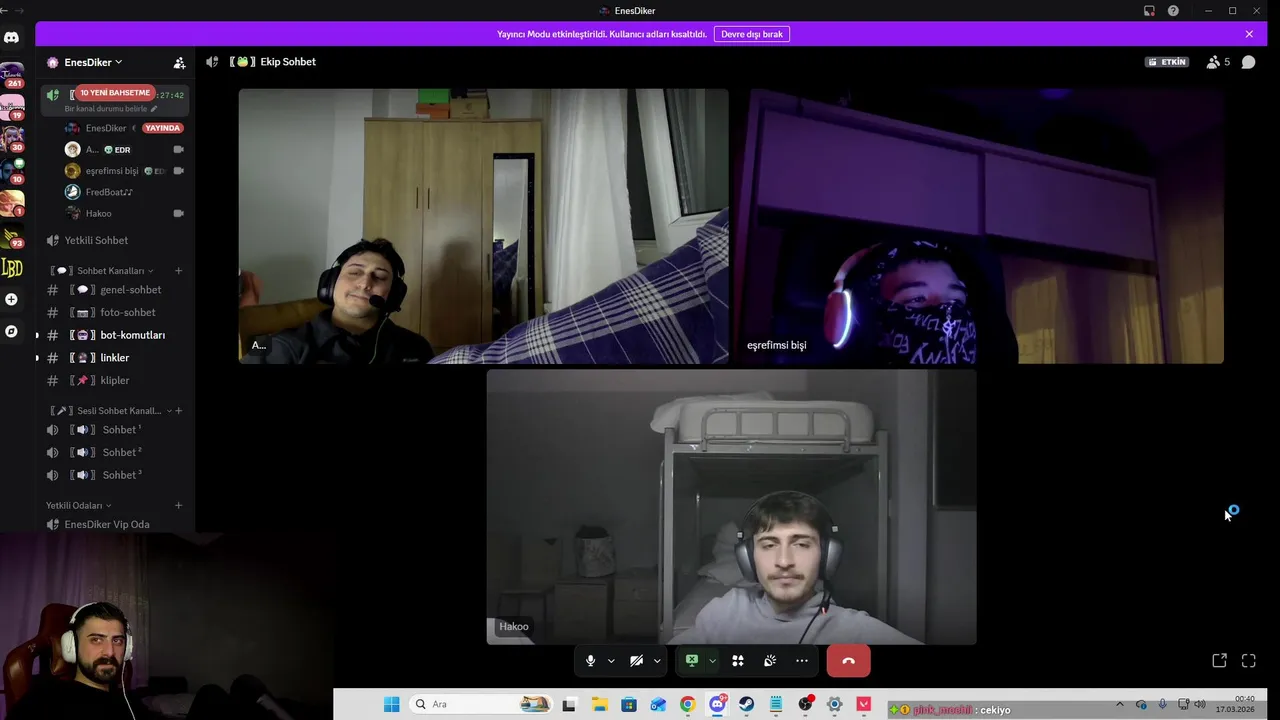Create channel in Sesli Sohbet Kanalları plus

click(179, 411)
